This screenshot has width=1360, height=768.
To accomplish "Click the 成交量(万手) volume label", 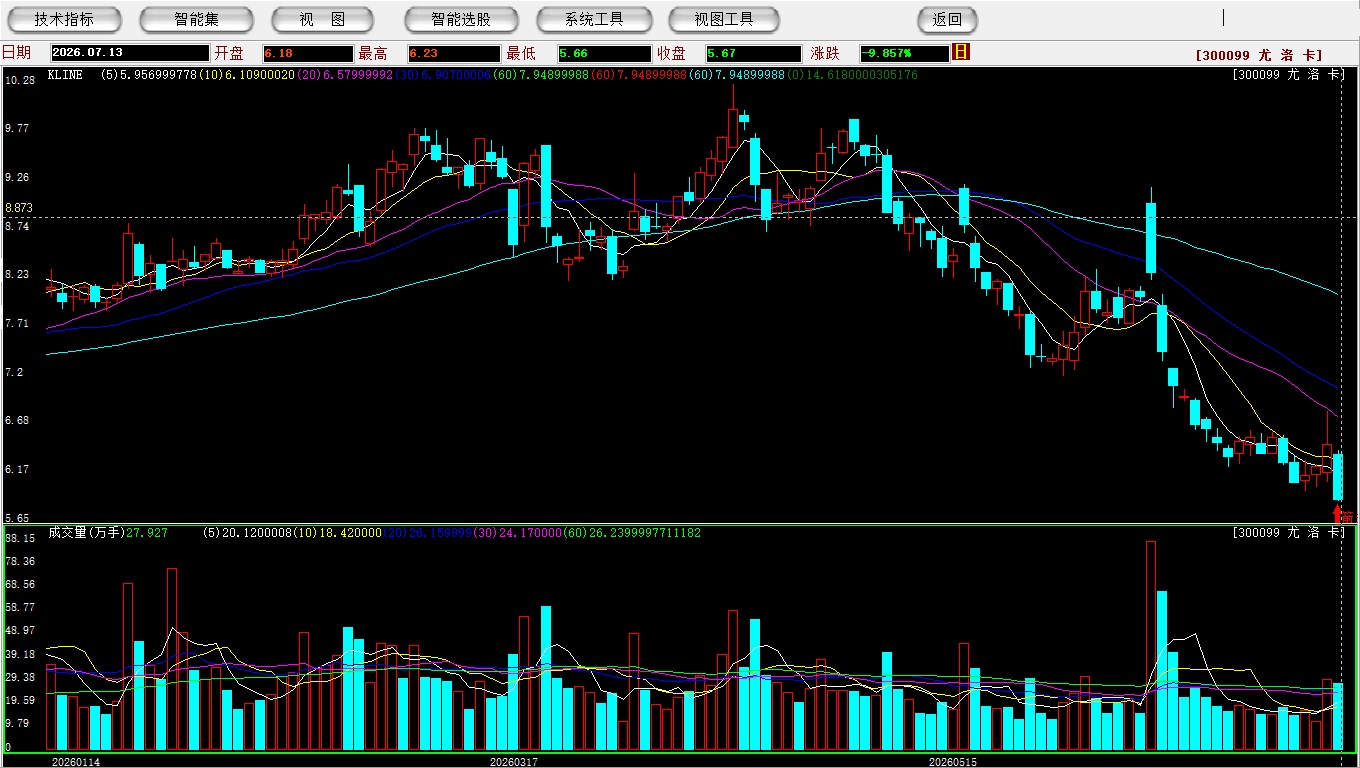I will point(86,533).
